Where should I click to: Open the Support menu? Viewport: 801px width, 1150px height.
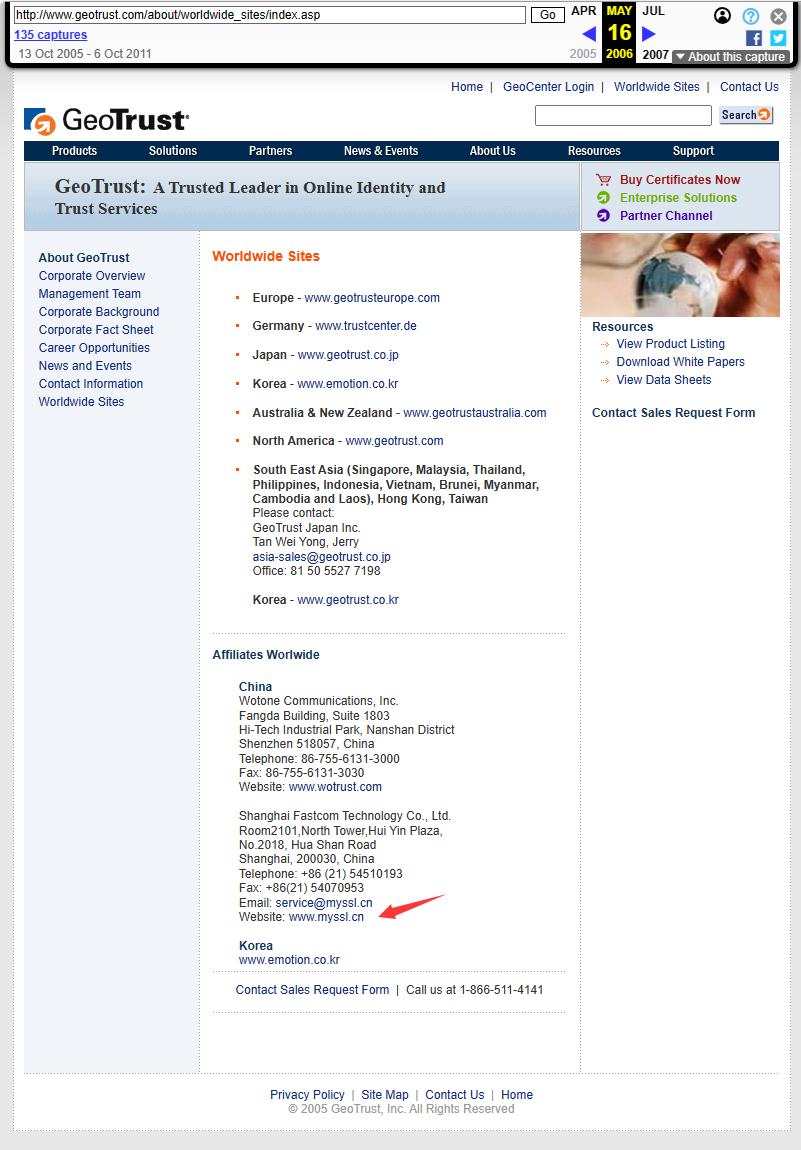[x=693, y=151]
